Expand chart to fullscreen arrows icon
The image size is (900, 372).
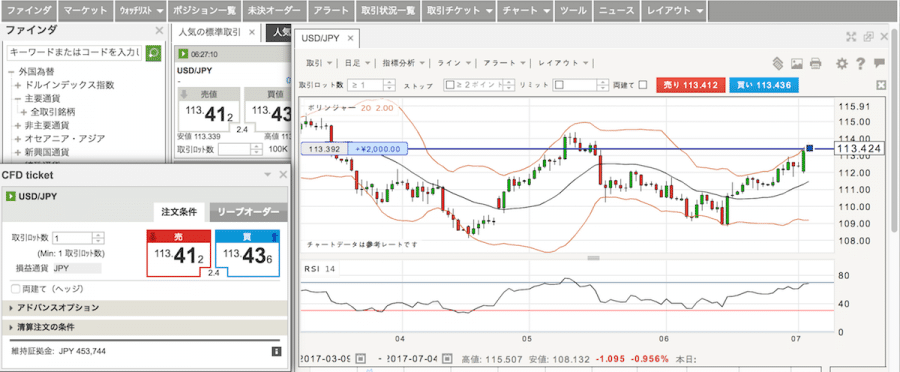[x=851, y=37]
